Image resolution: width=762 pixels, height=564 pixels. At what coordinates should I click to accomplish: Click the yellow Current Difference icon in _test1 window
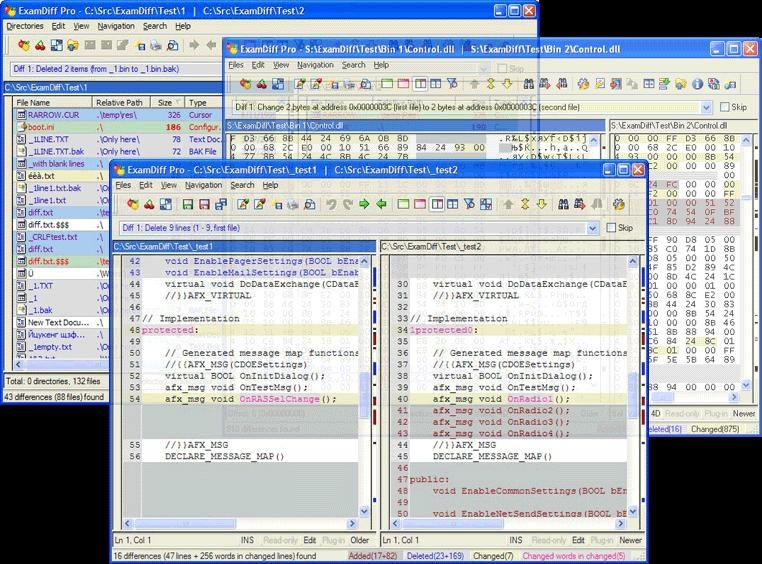525,204
